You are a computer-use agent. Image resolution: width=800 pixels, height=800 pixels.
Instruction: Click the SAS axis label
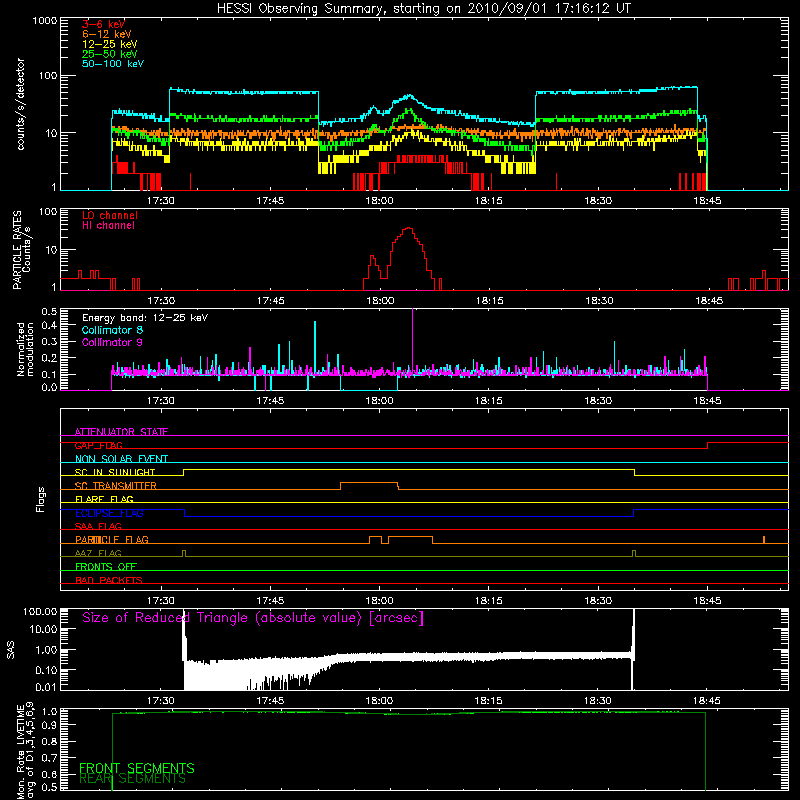[x=11, y=649]
